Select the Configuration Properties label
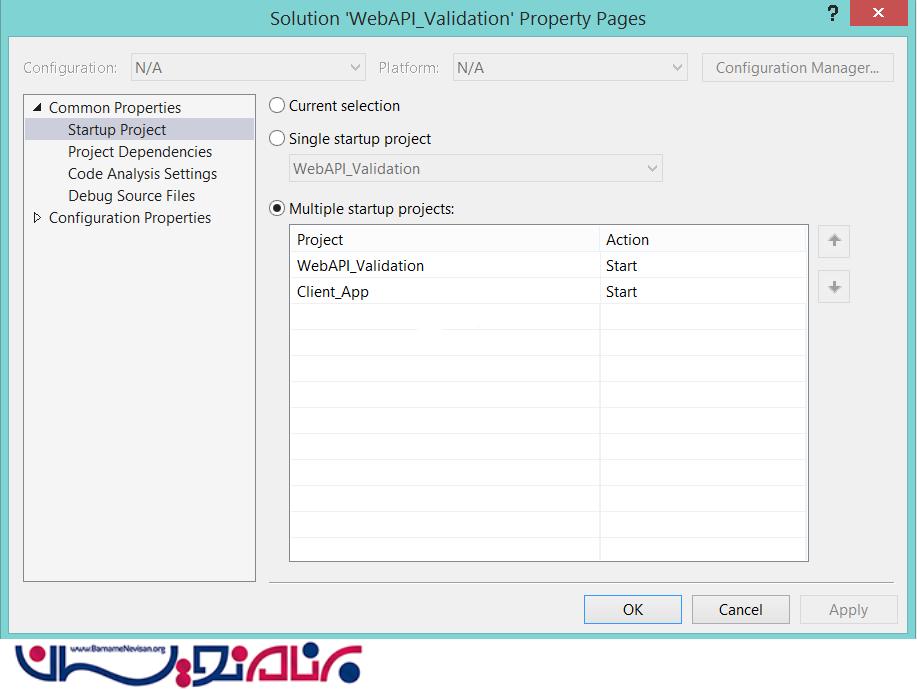This screenshot has height=689, width=917. coord(130,218)
